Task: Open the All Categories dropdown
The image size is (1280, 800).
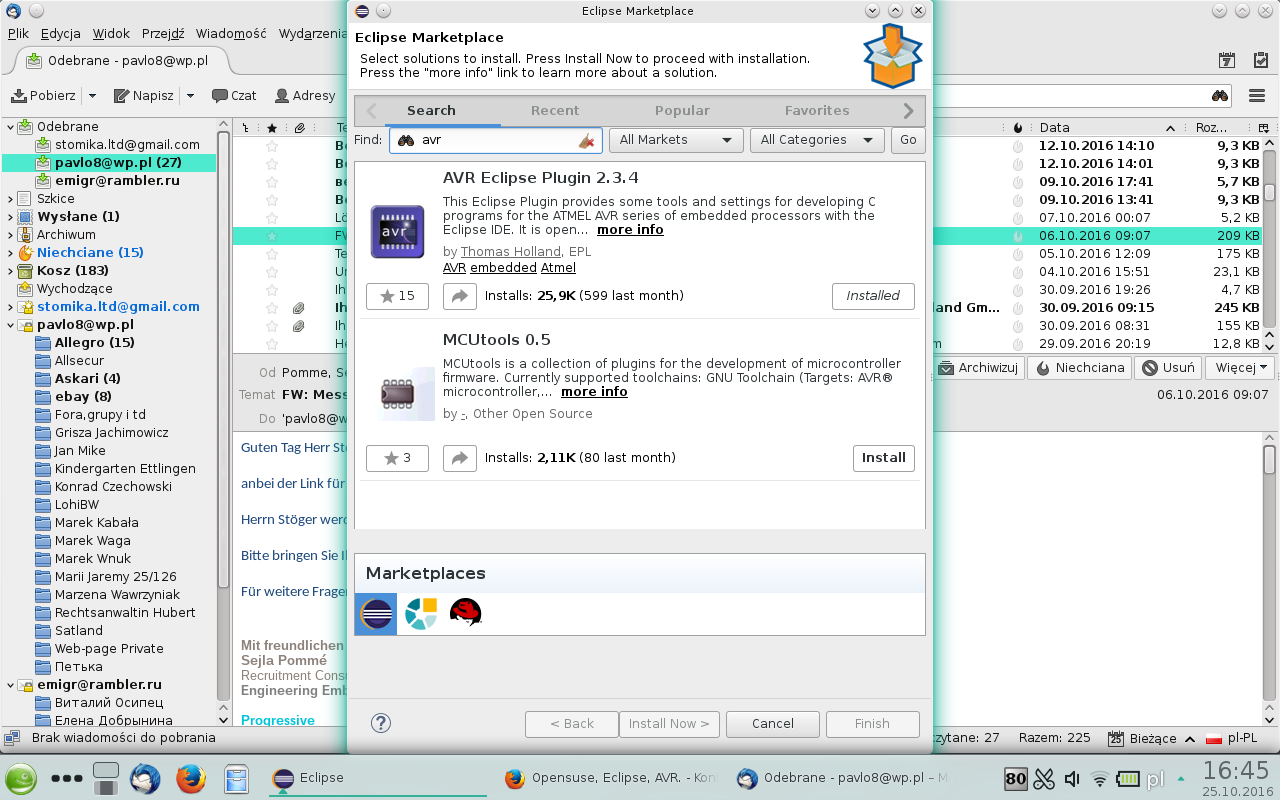Action: point(817,140)
